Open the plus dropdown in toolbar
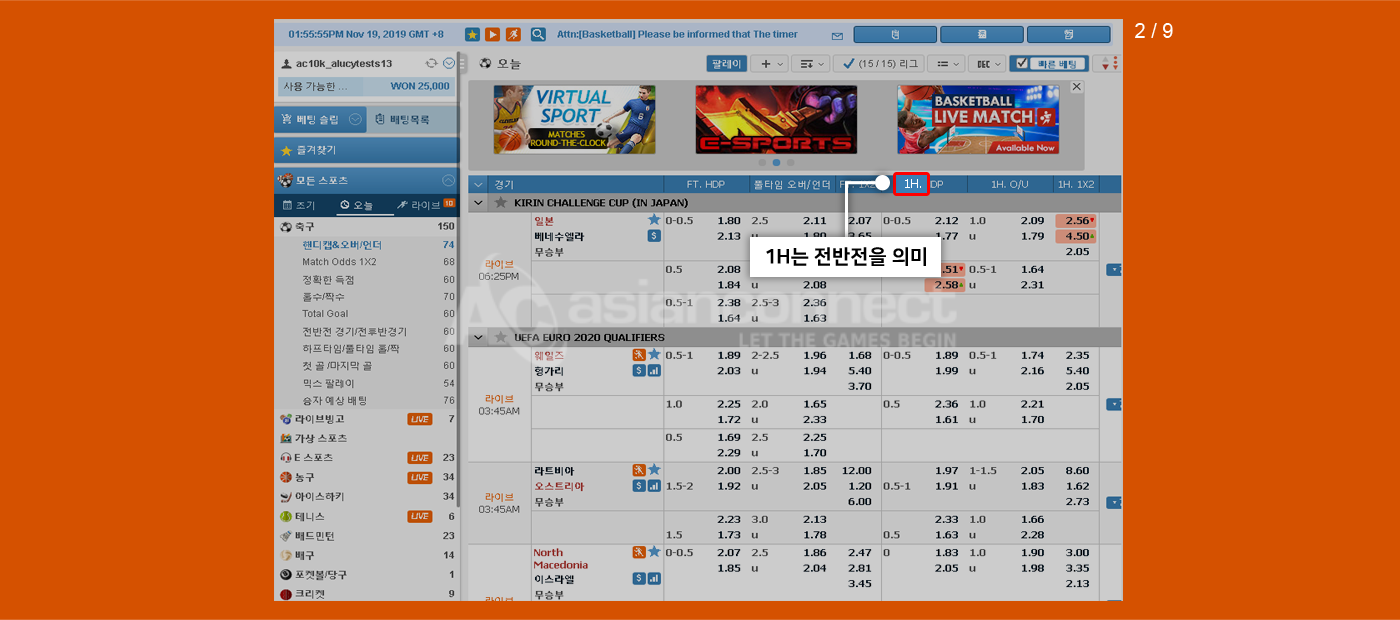Viewport: 1400px width, 620px height. [769, 63]
